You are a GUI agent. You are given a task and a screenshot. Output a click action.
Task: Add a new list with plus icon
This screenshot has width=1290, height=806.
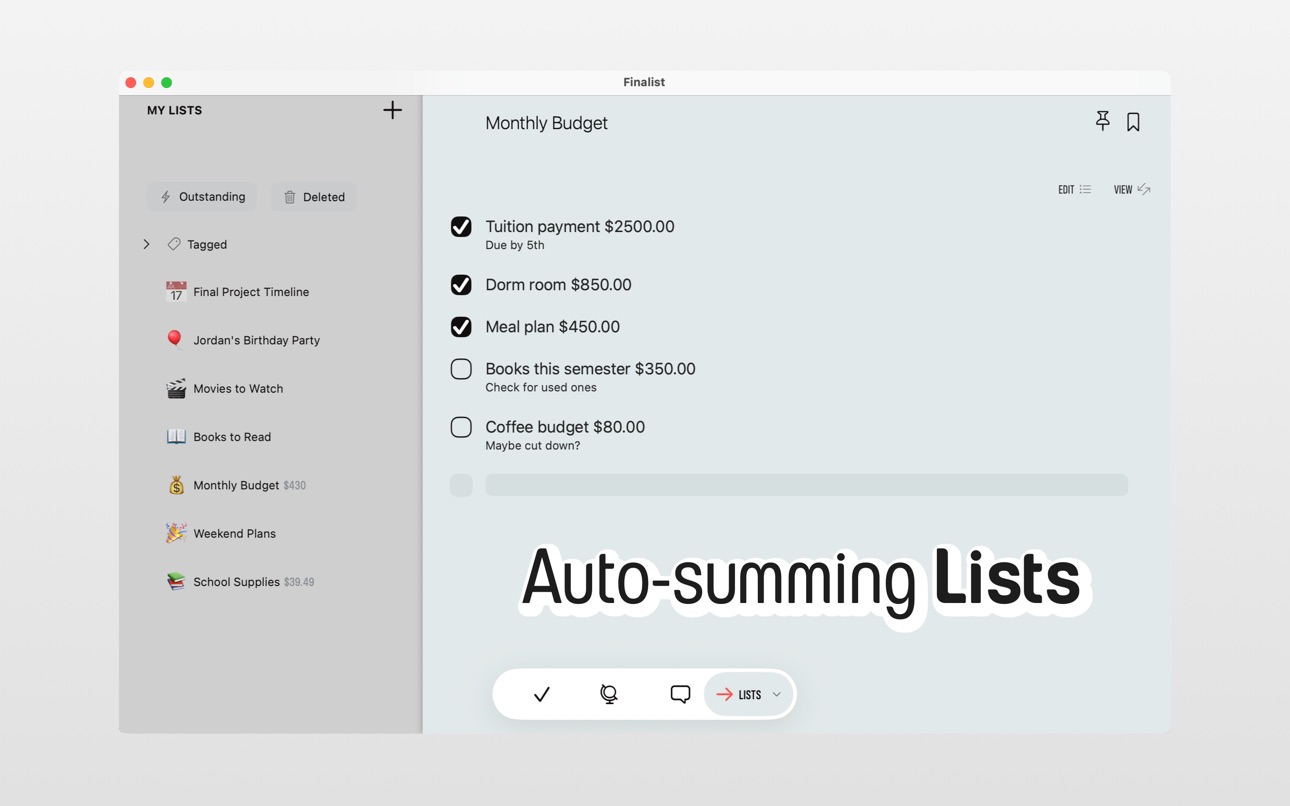coord(392,110)
